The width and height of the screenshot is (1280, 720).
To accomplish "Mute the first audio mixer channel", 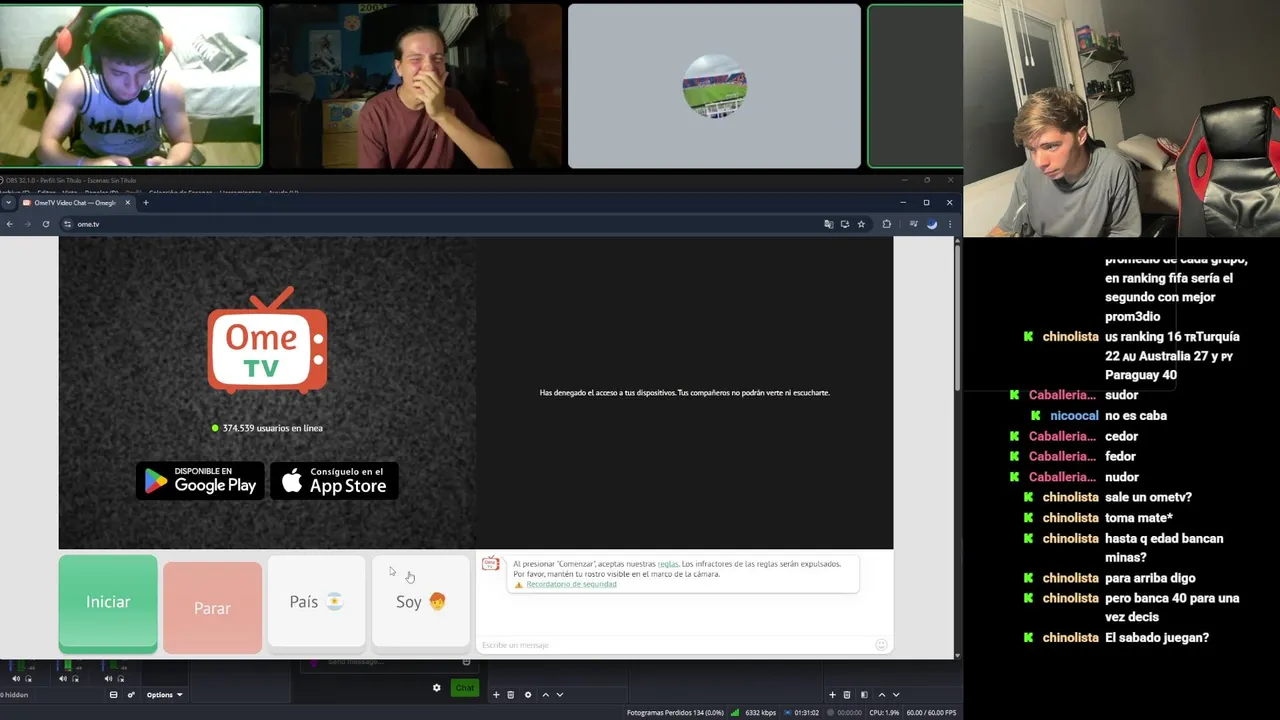I will 16,679.
